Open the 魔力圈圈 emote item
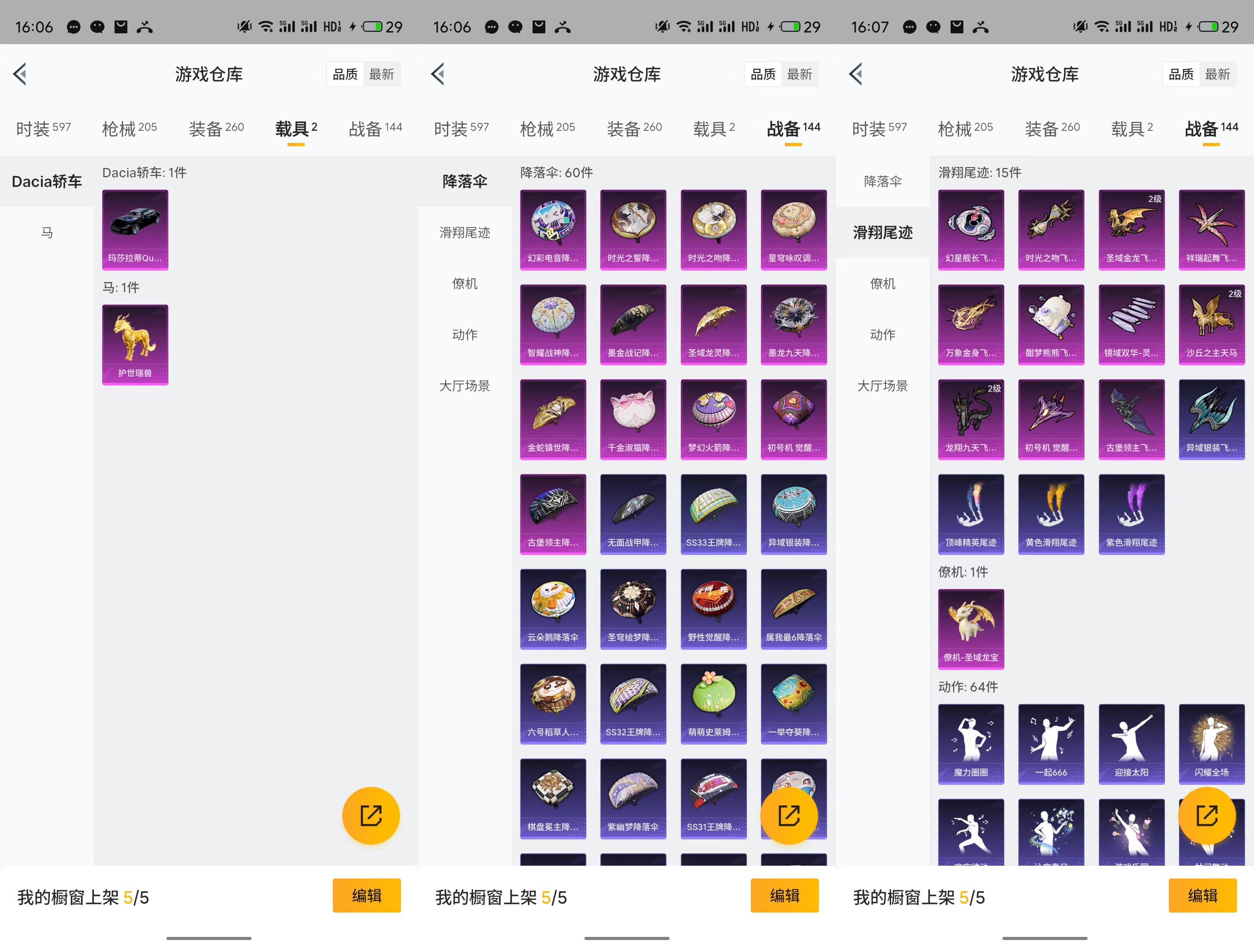 971,745
